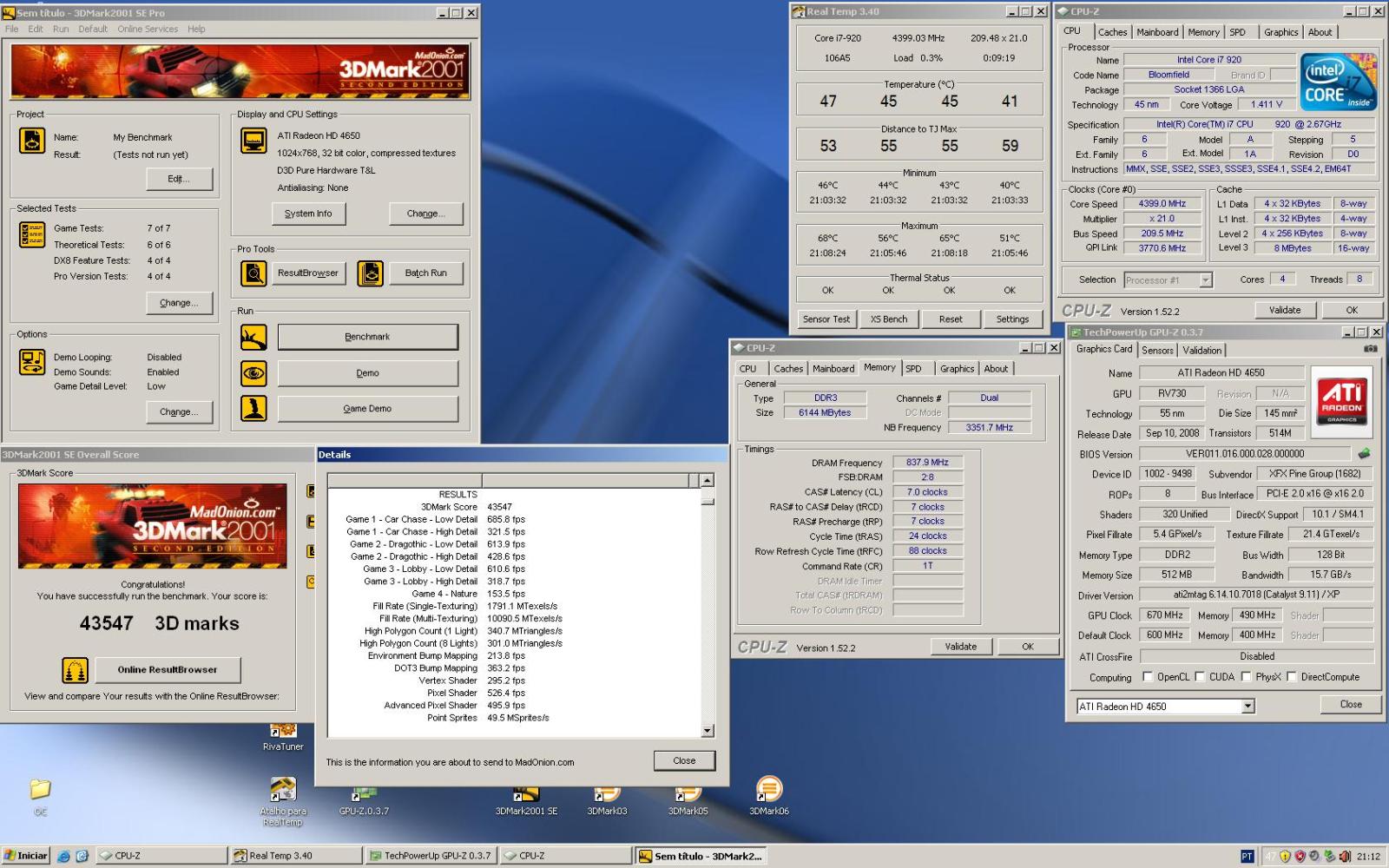1389x868 pixels.
Task: Toggle the PhysX checkbox in GPU-Z
Action: 1246,677
